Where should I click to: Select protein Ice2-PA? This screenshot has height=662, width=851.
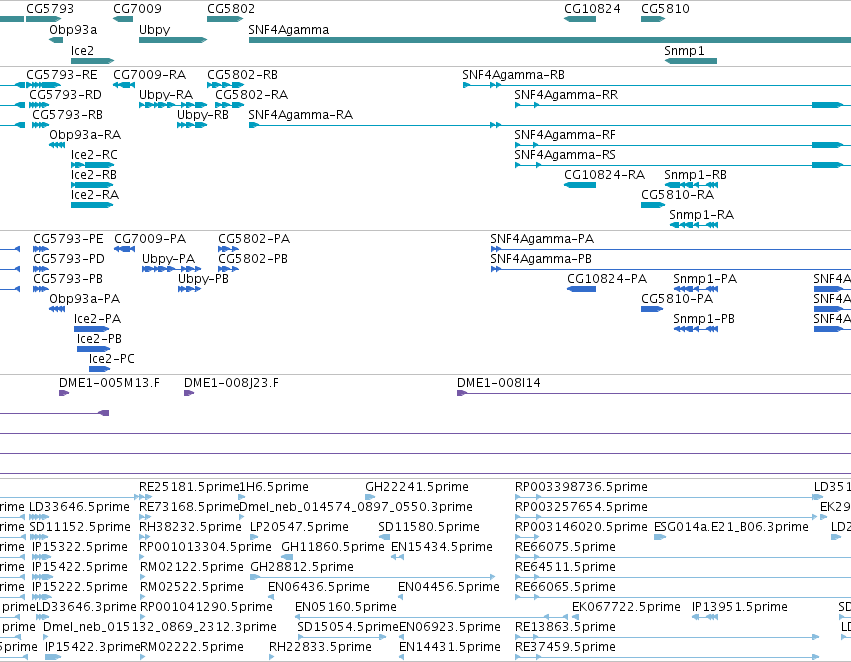click(97, 319)
